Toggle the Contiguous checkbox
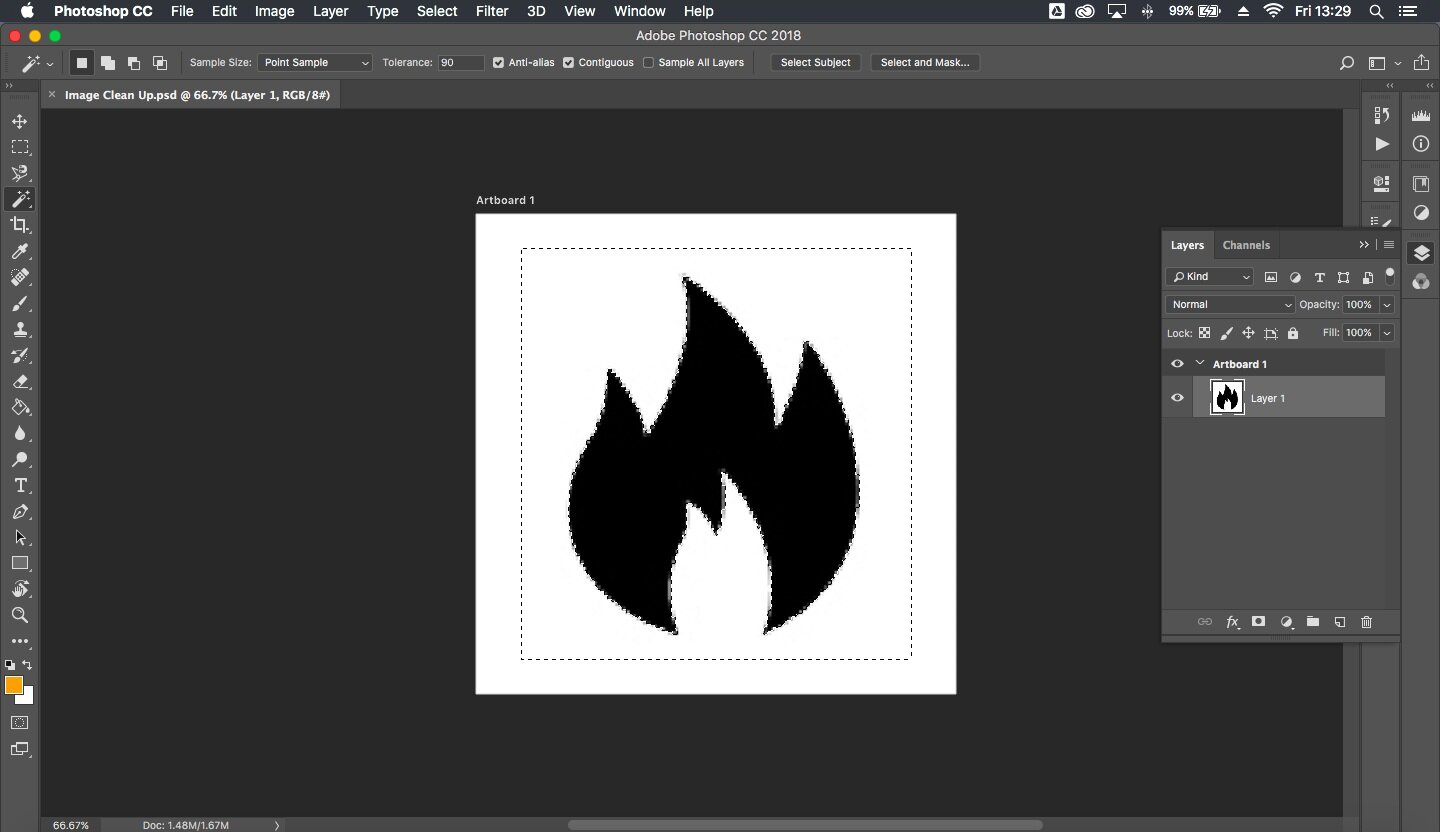Screen dimensions: 1440x832 click(568, 62)
